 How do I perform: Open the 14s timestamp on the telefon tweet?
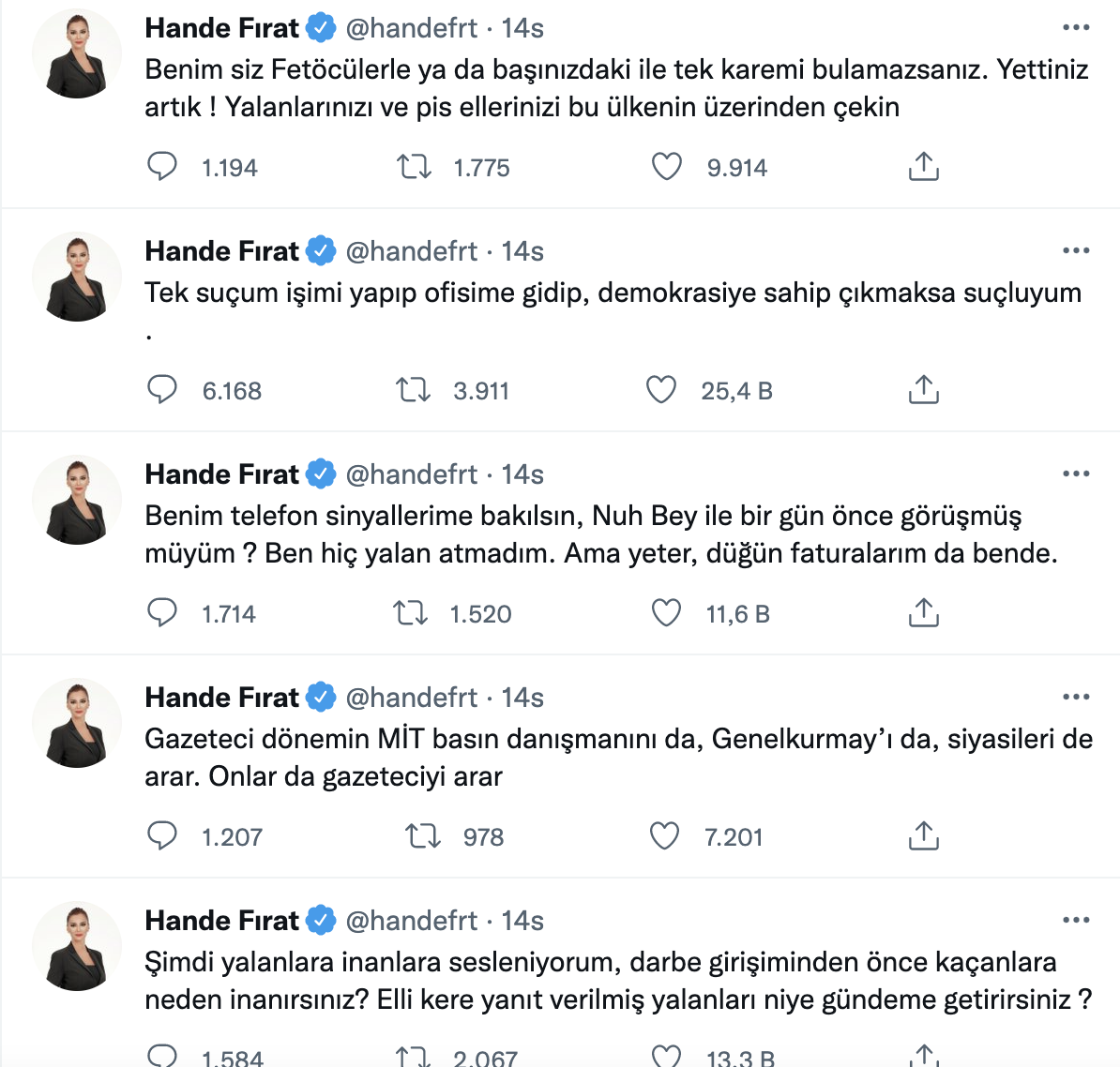(522, 474)
